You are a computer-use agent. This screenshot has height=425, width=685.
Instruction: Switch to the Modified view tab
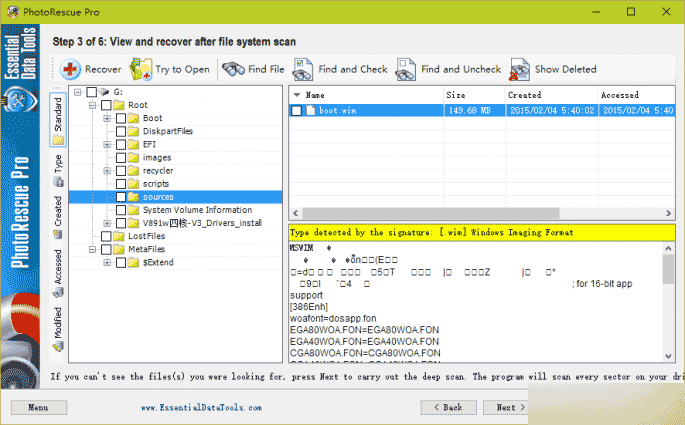[x=58, y=329]
